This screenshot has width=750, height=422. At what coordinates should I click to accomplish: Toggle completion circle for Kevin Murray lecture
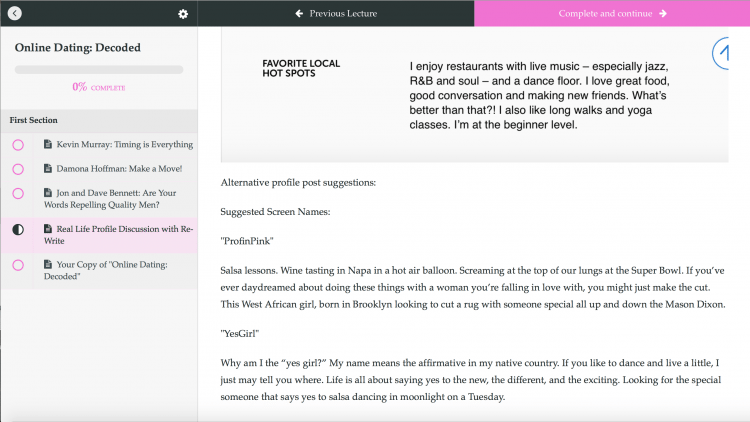18,145
